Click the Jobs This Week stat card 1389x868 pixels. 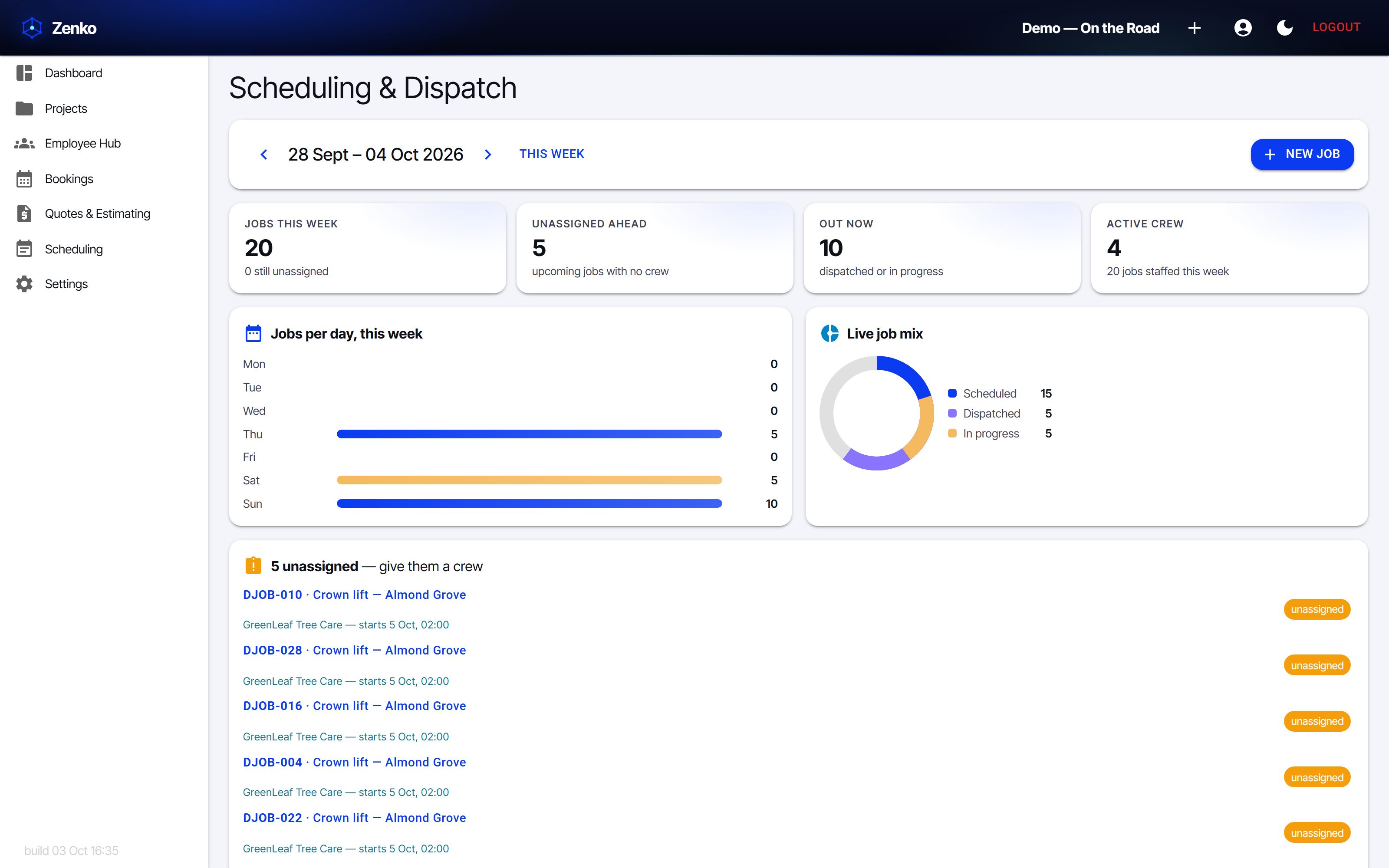point(367,248)
